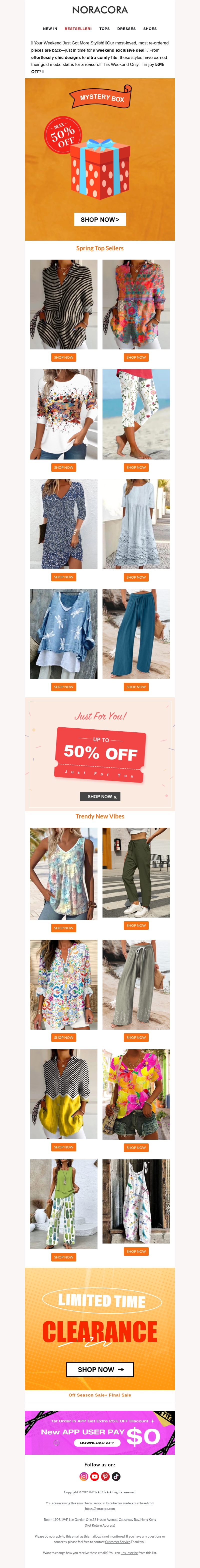Click SHOP NOW on Clearance banner

[100, 1370]
